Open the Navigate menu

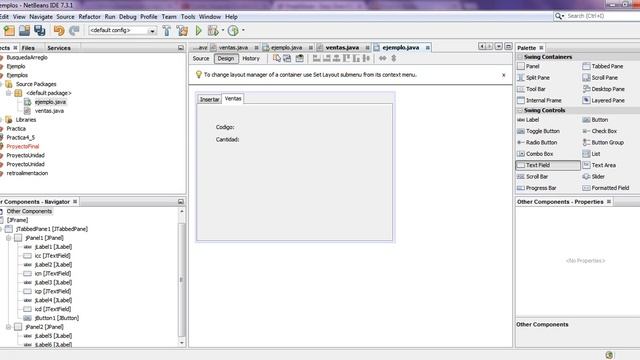point(41,17)
